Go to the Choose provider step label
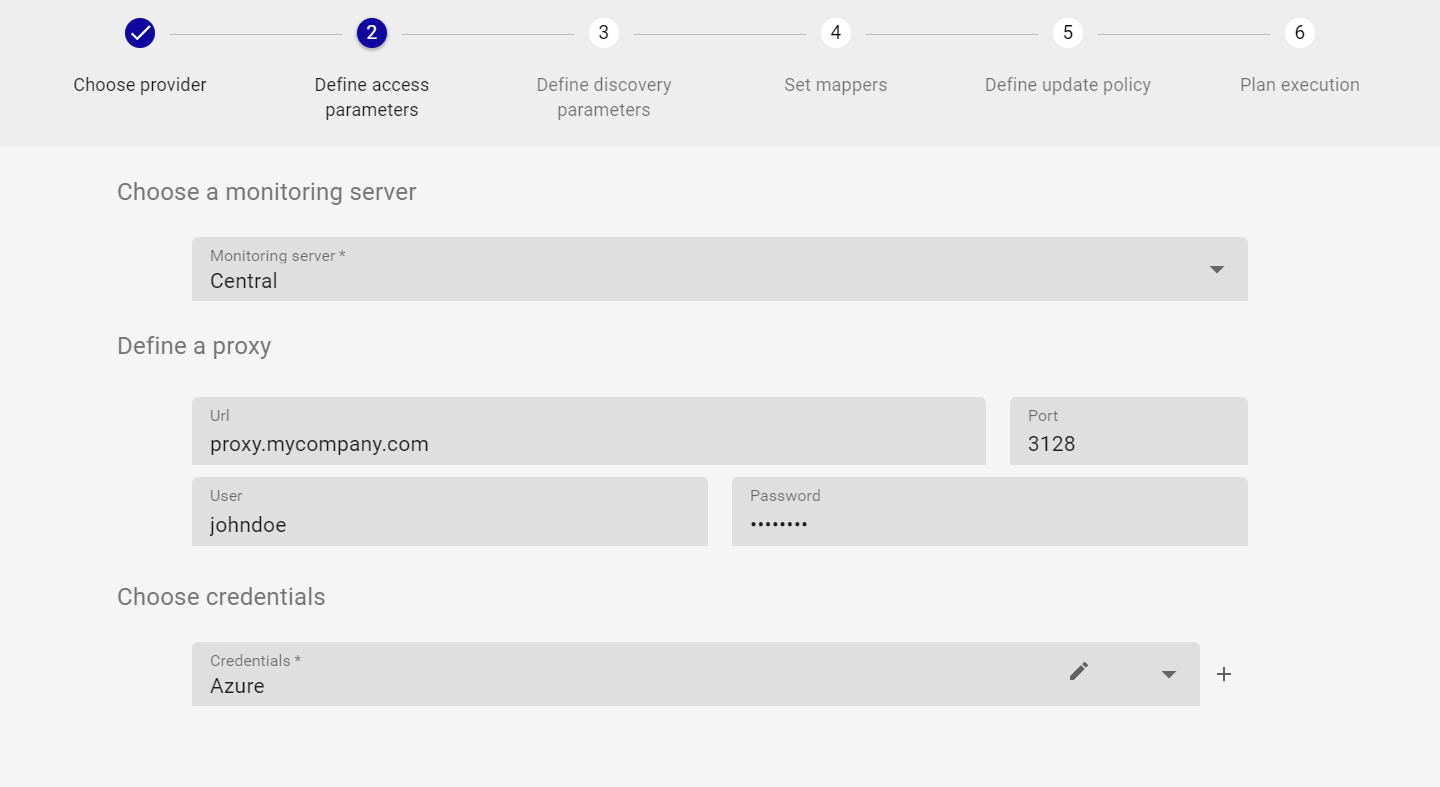The image size is (1440, 787). (140, 85)
